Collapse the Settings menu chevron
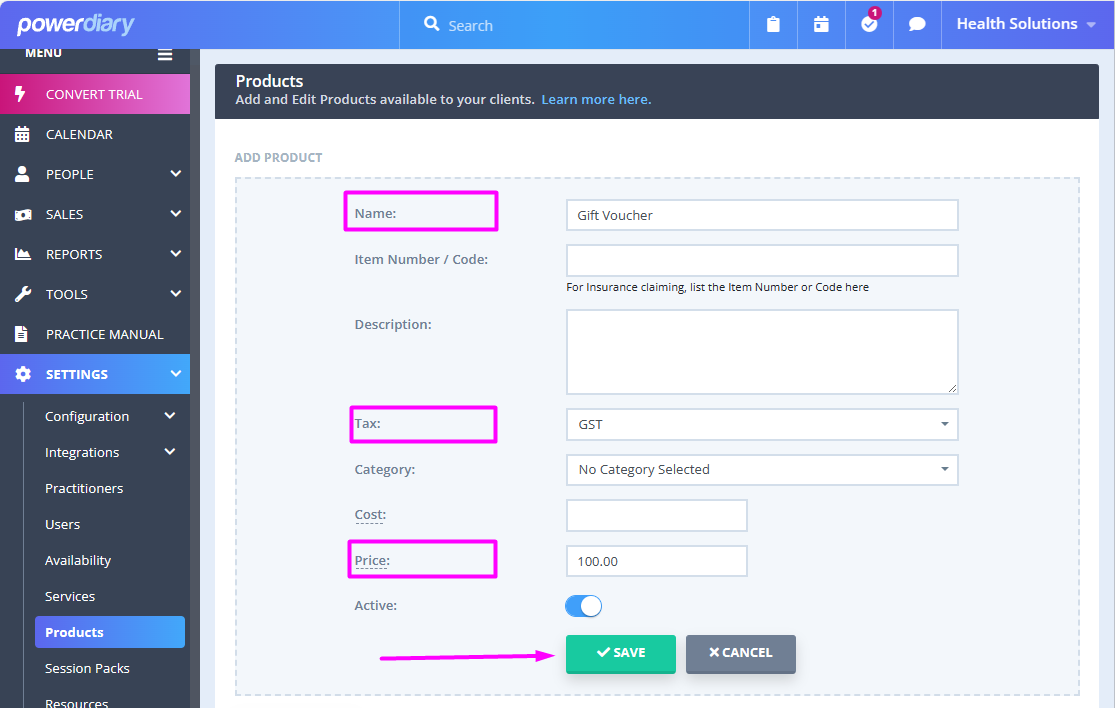1115x708 pixels. click(x=176, y=373)
